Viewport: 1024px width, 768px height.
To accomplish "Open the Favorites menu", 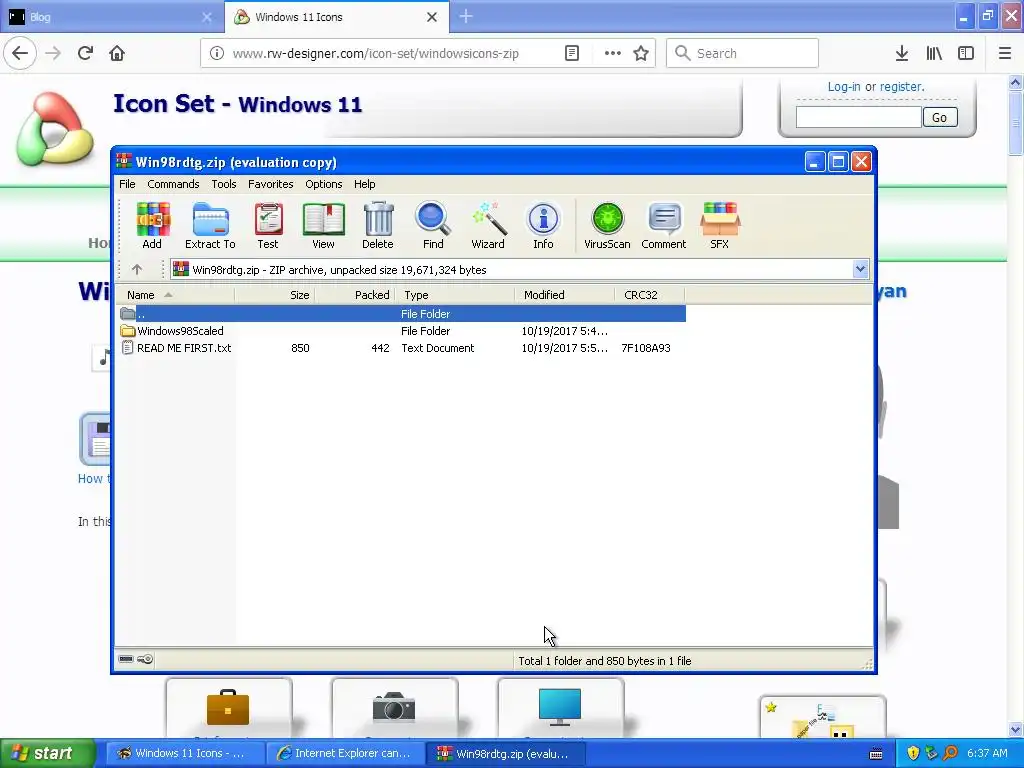I will coord(270,184).
